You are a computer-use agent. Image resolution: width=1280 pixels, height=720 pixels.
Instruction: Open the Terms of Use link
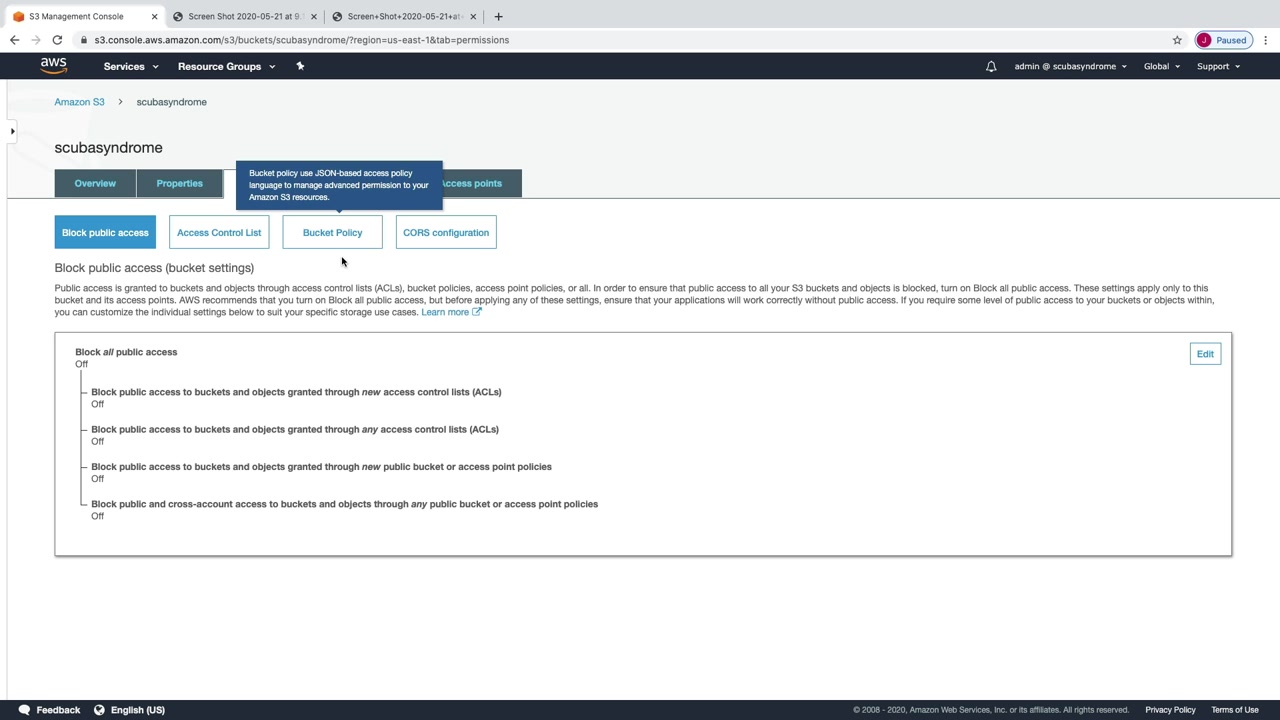coord(1235,710)
